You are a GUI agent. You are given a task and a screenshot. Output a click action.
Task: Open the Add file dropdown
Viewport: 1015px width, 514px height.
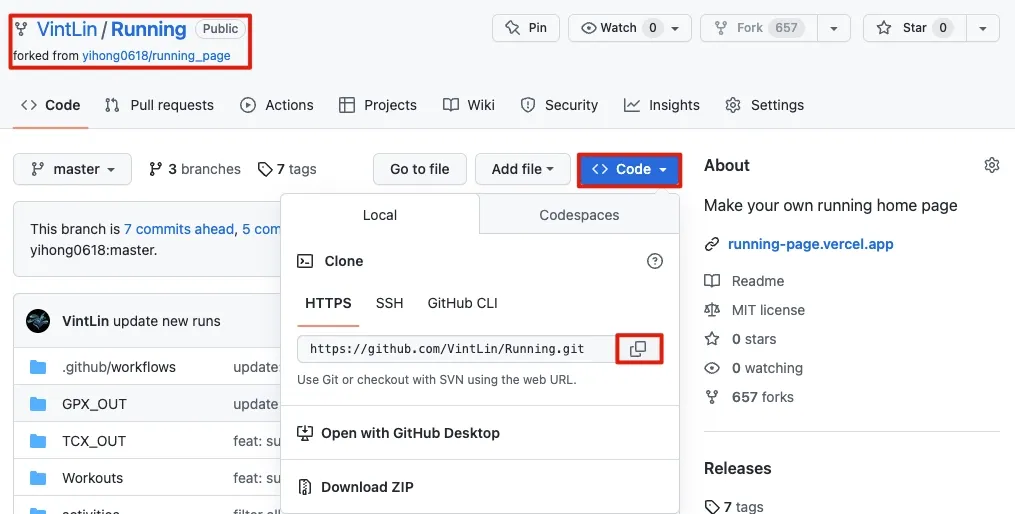(x=522, y=169)
